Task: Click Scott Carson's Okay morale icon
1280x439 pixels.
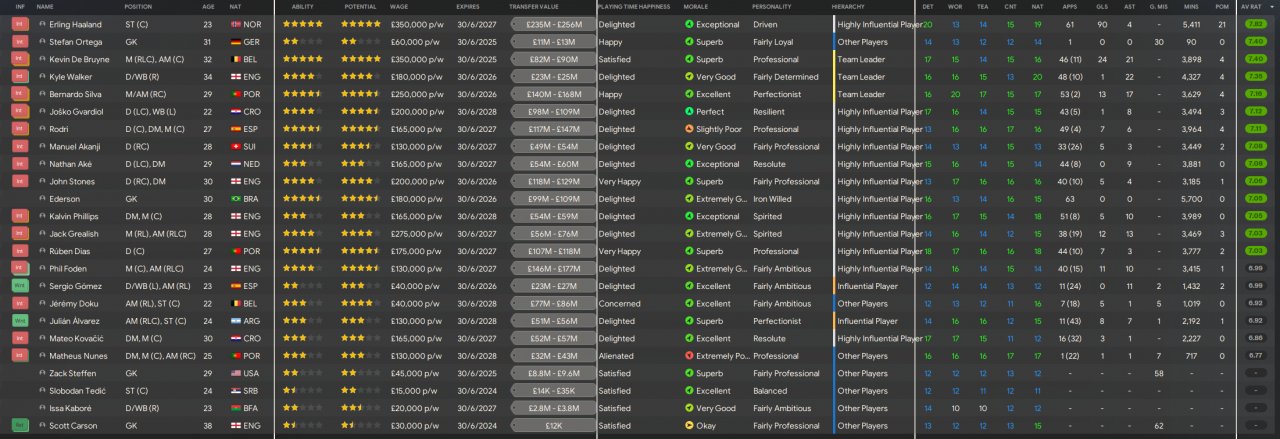Action: pos(688,426)
